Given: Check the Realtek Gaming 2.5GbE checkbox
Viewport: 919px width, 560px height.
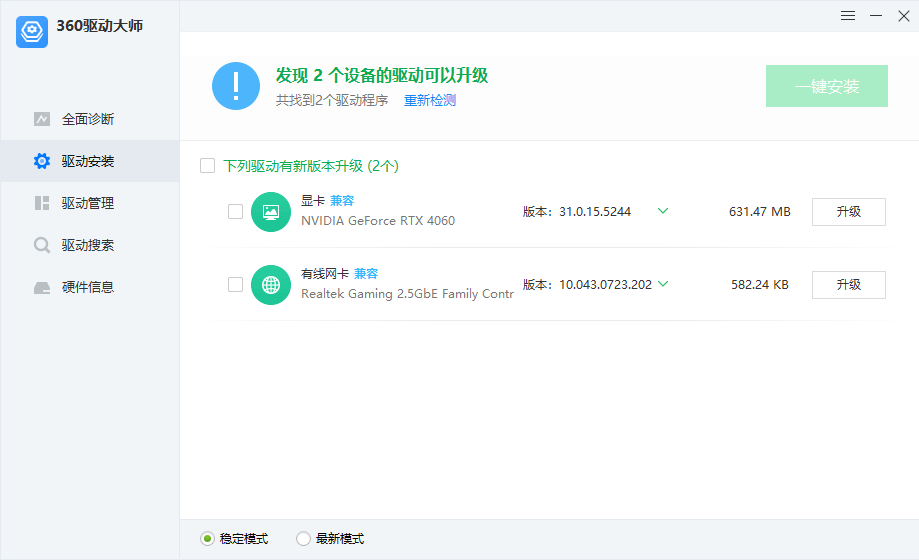Looking at the screenshot, I should coord(235,284).
